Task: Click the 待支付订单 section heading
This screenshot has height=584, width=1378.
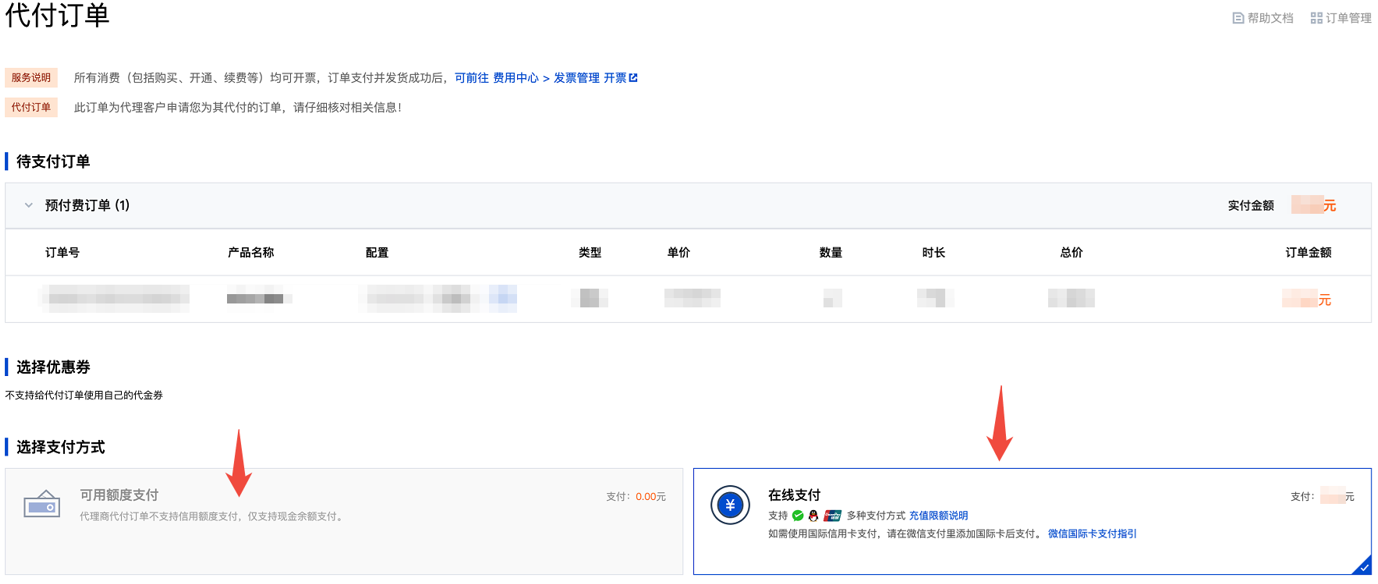Action: [x=53, y=161]
